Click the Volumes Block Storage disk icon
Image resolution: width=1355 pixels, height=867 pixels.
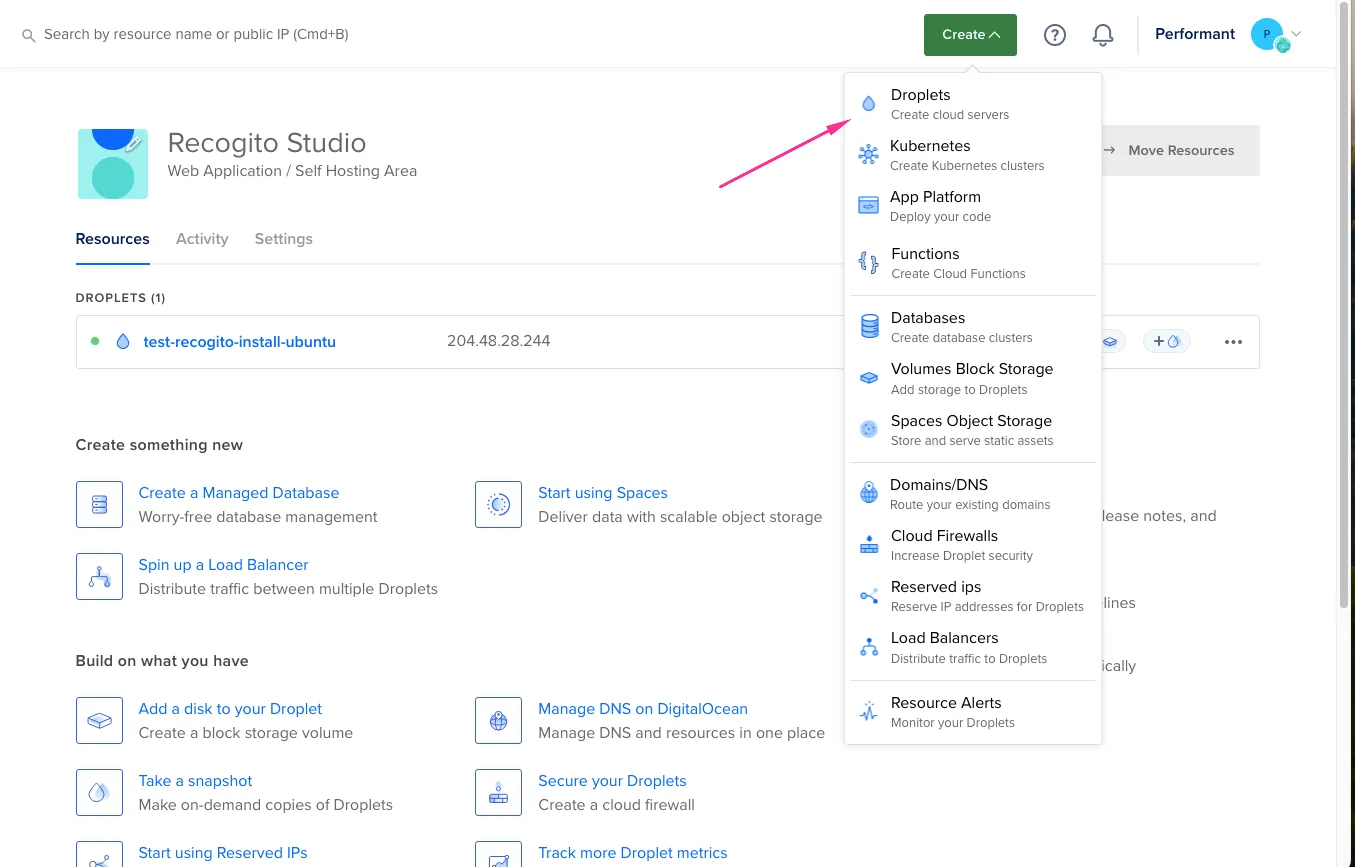point(869,379)
